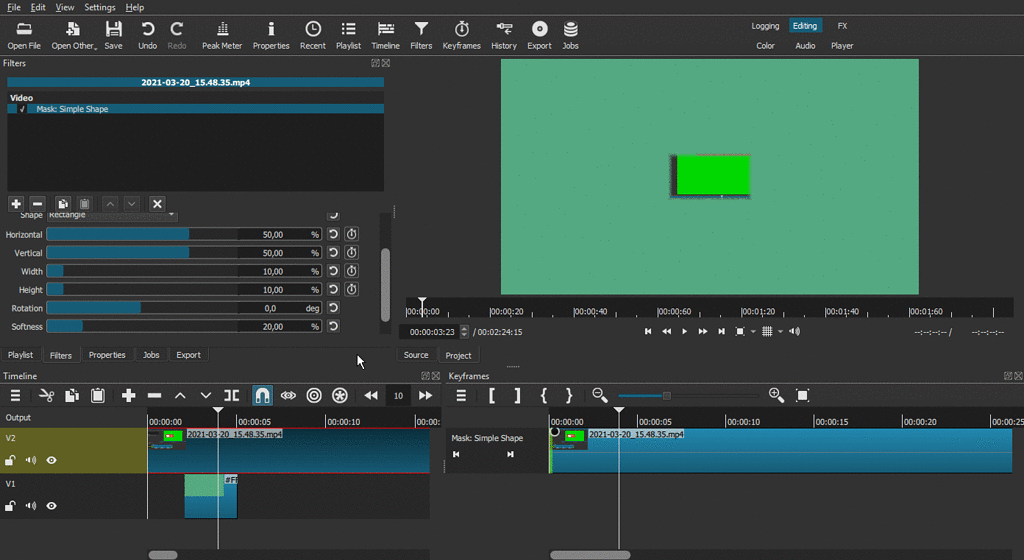
Task: Open the Recent files panel
Action: 313,35
